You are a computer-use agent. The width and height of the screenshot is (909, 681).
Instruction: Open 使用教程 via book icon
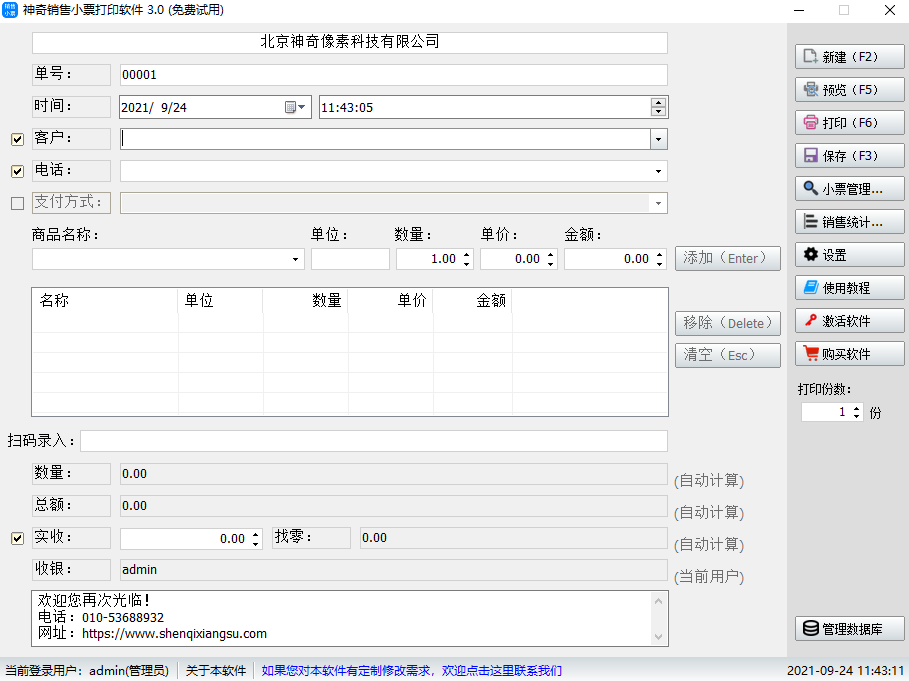pyautogui.click(x=810, y=287)
